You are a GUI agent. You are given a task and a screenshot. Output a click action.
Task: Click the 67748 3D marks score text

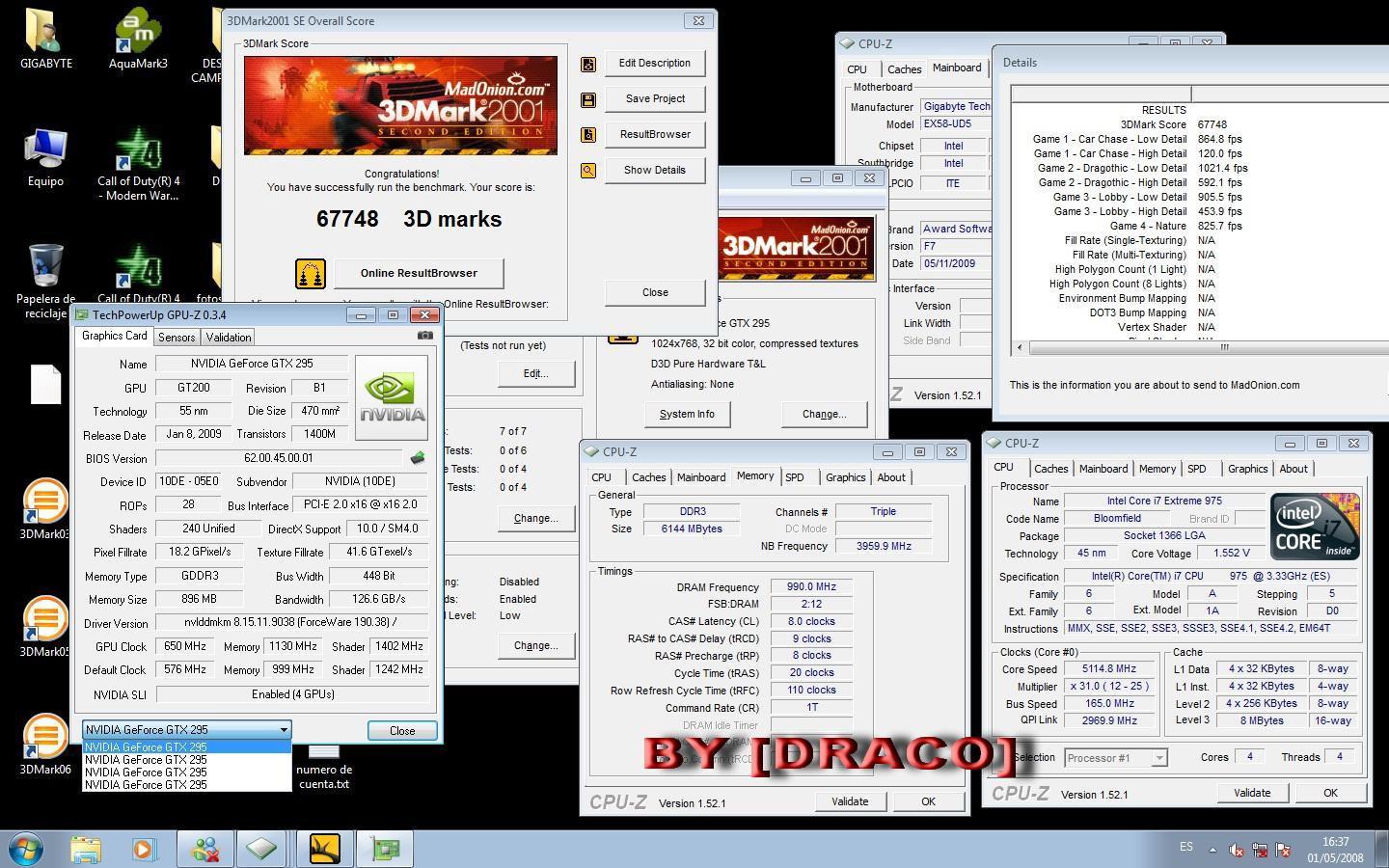409,220
